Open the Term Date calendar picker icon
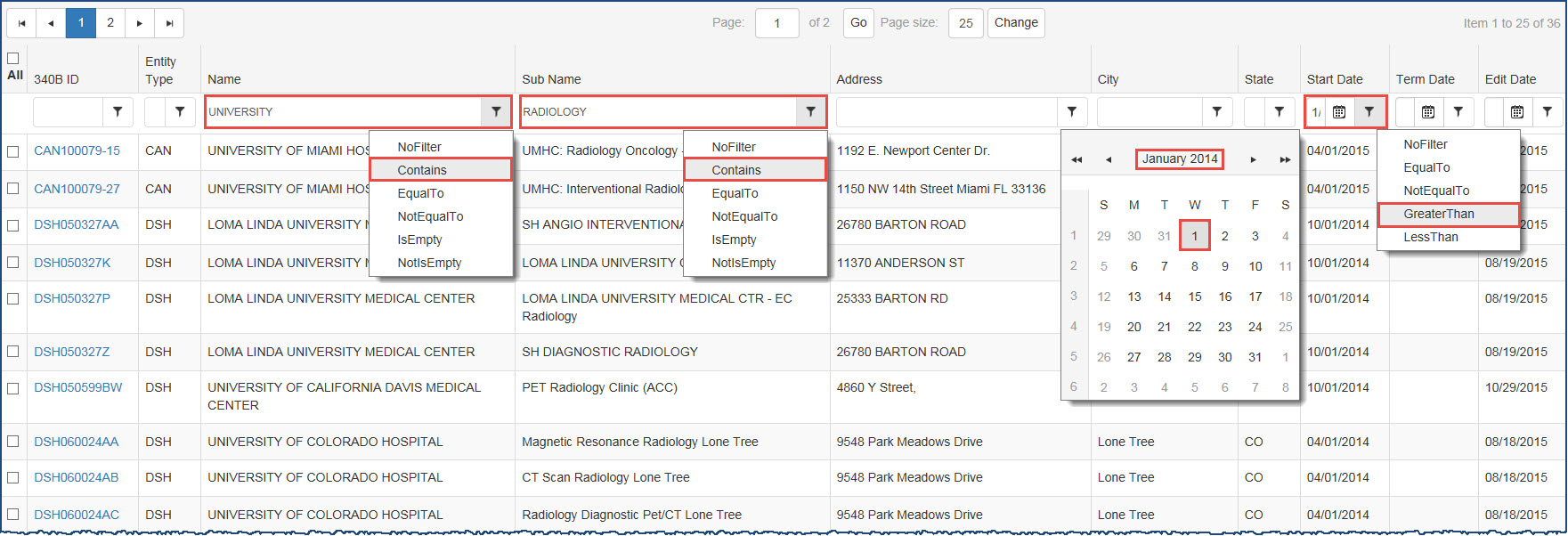 click(1428, 112)
